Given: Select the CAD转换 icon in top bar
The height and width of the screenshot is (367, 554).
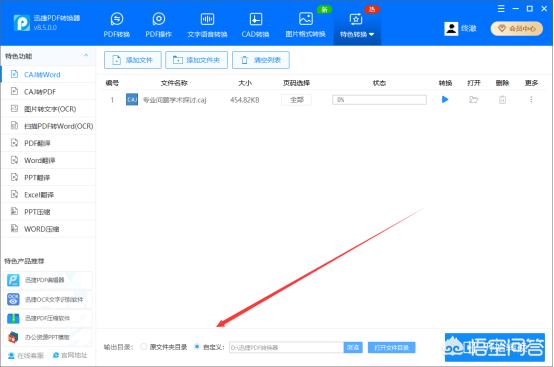Looking at the screenshot, I should pyautogui.click(x=255, y=19).
